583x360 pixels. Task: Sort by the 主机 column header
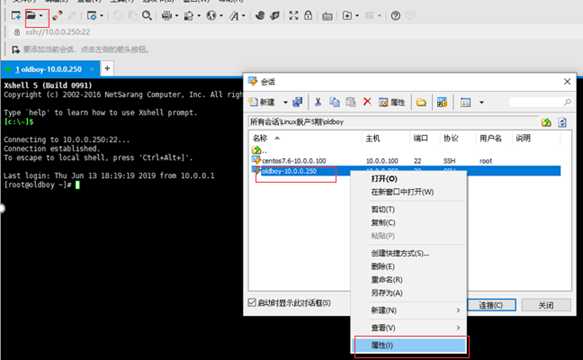(x=386, y=138)
